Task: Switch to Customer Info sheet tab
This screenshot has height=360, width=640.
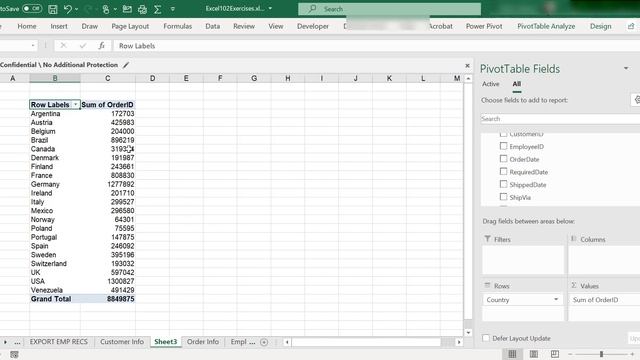Action: (x=122, y=342)
